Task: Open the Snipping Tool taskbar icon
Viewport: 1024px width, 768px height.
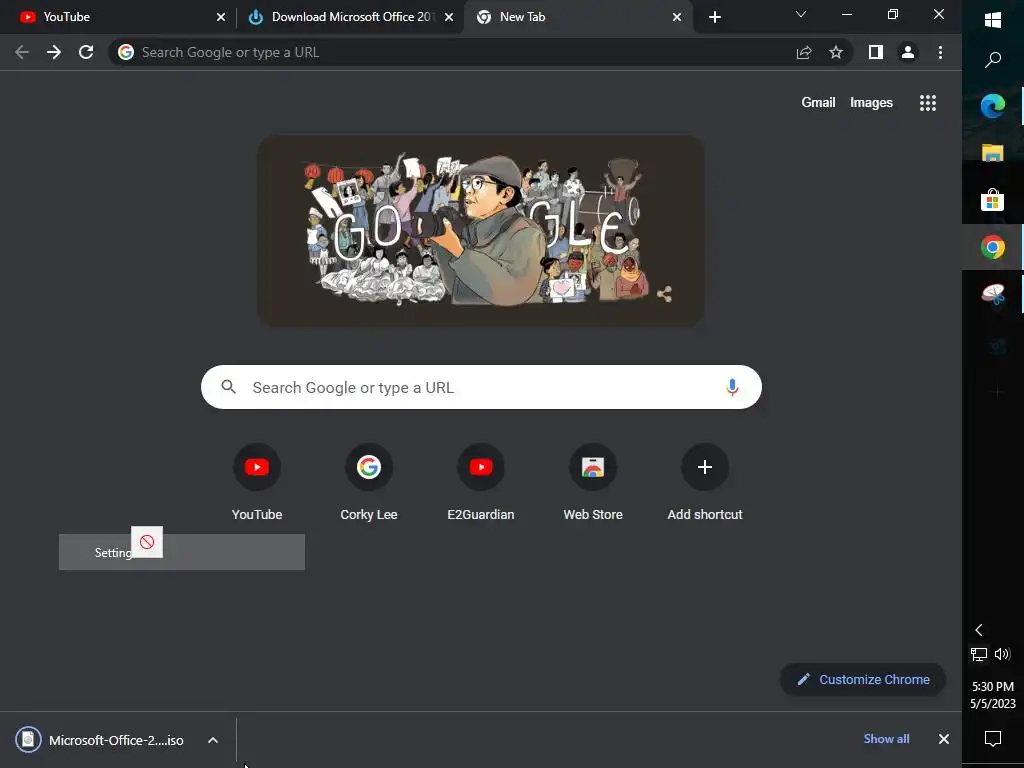Action: pos(993,295)
